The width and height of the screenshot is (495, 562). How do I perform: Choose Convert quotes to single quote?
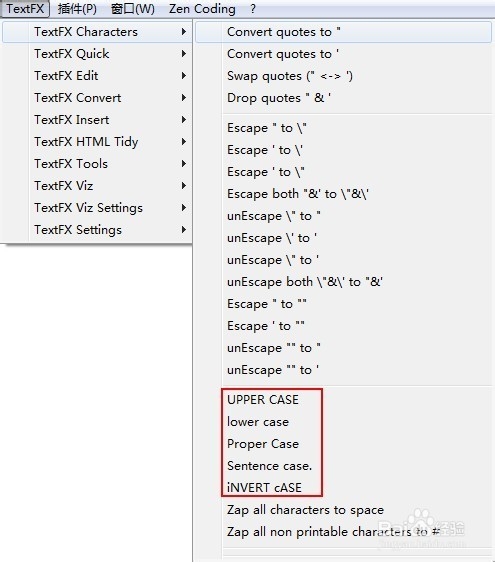click(x=344, y=54)
